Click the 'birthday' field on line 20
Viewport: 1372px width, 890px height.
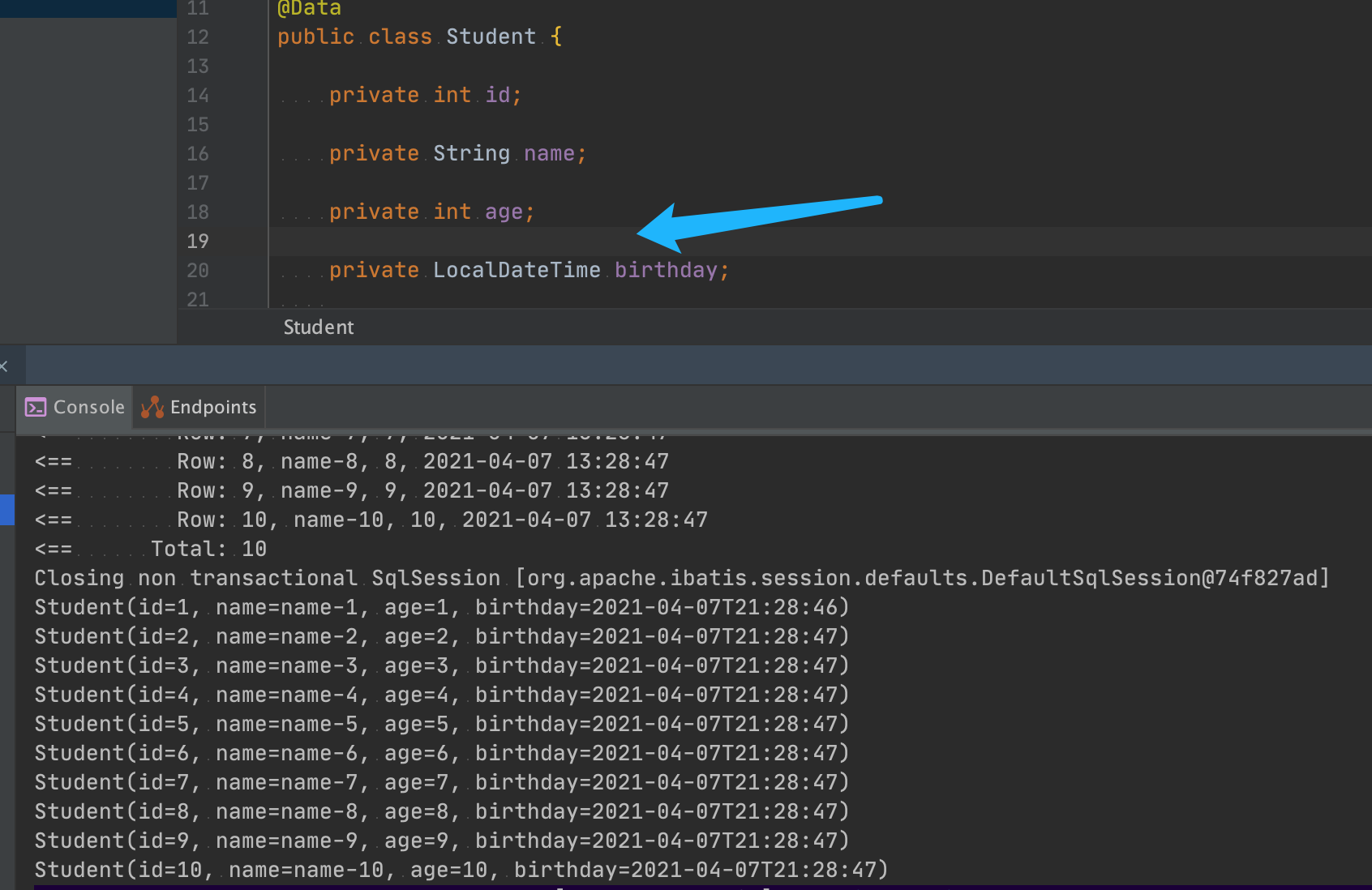(x=666, y=271)
